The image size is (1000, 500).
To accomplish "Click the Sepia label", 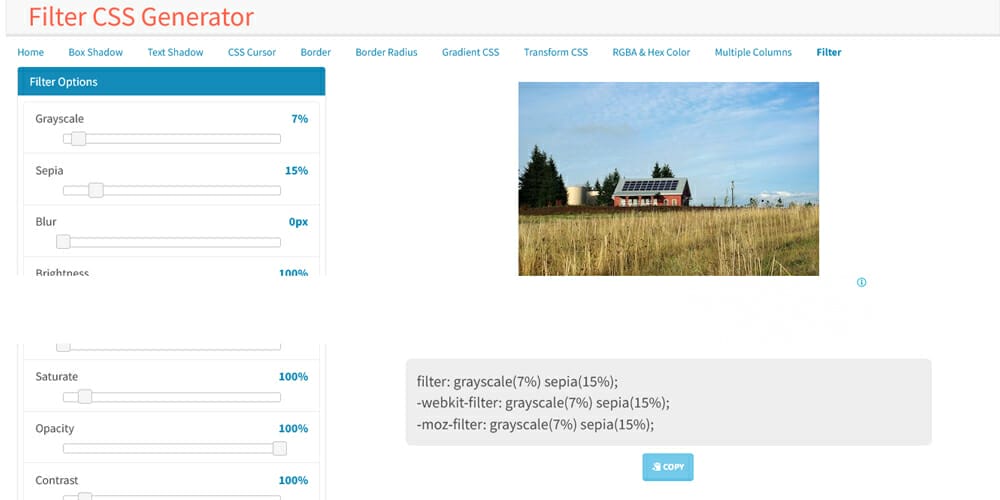I will point(49,171).
